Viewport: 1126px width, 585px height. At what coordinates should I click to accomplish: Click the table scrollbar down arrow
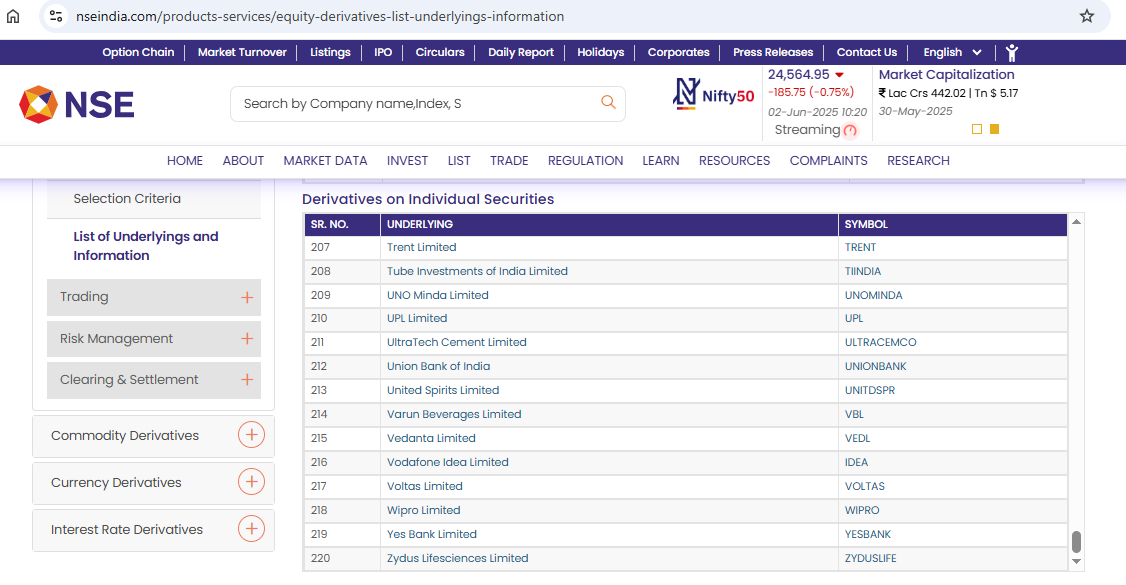coord(1076,561)
